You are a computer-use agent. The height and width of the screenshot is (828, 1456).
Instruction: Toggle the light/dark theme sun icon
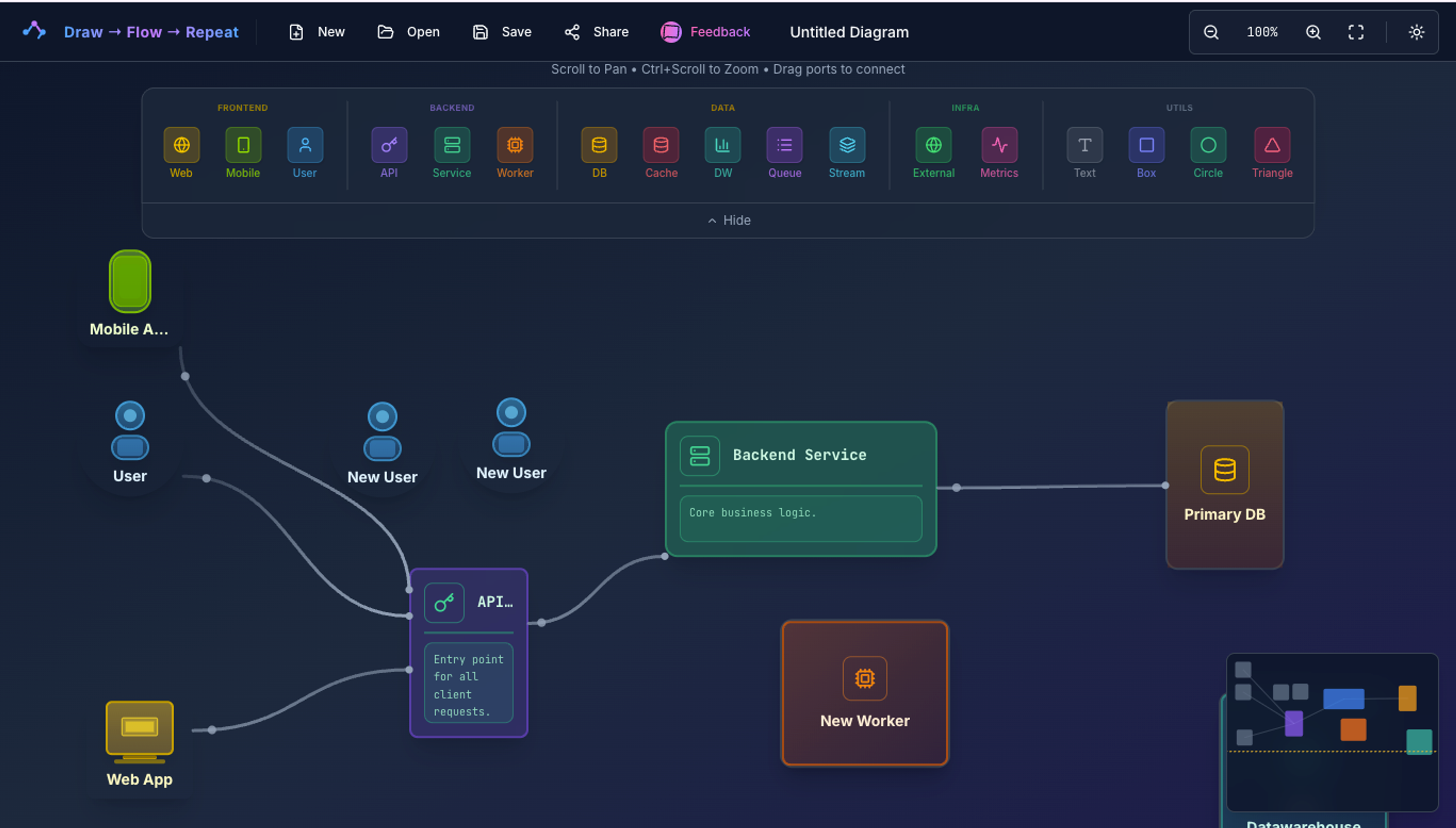pos(1416,33)
